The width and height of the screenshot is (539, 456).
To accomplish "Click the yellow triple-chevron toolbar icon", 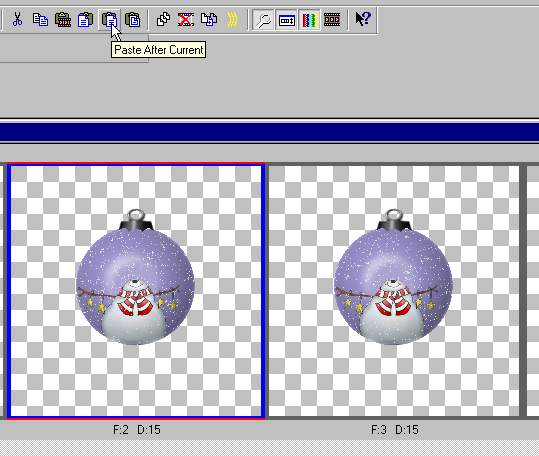I will pos(232,20).
